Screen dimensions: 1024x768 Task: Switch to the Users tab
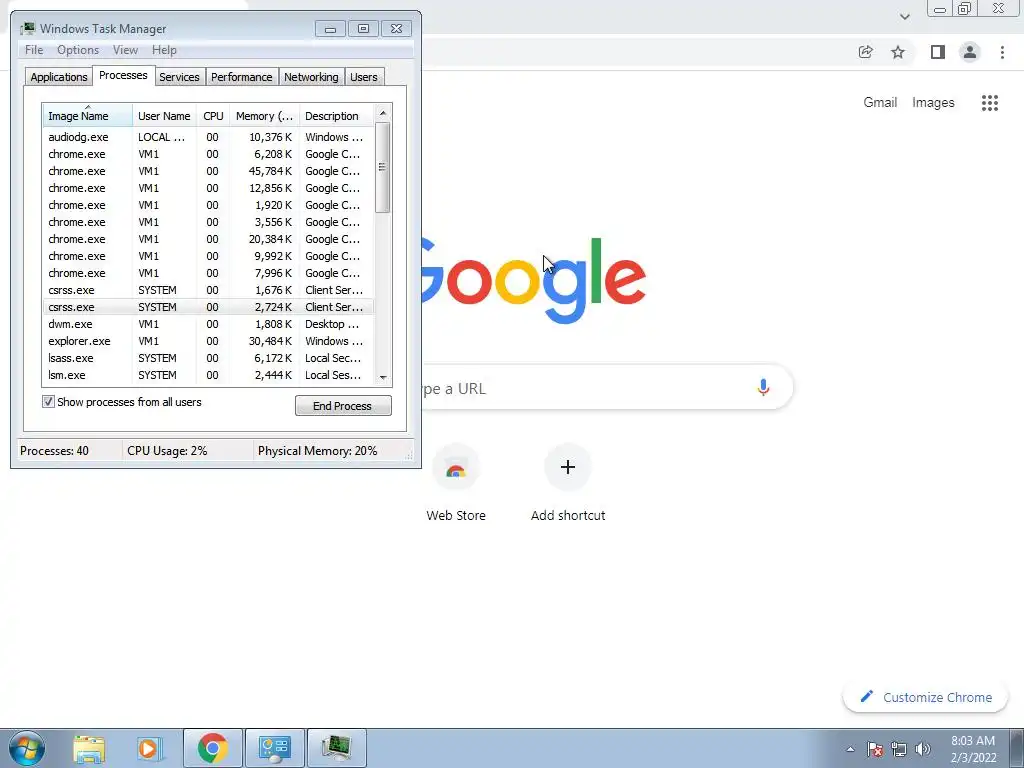pyautogui.click(x=363, y=77)
